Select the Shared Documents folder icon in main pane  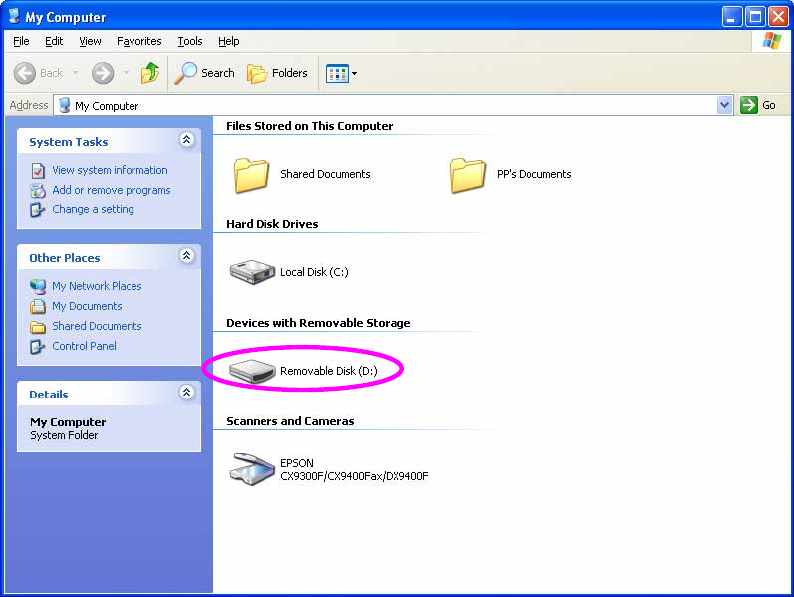pyautogui.click(x=251, y=175)
